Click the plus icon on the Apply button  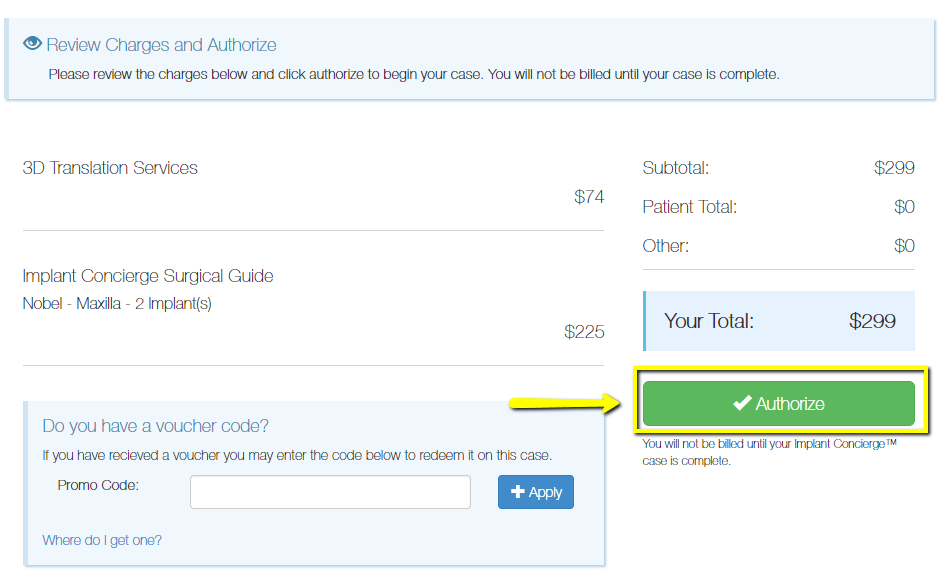click(x=518, y=491)
